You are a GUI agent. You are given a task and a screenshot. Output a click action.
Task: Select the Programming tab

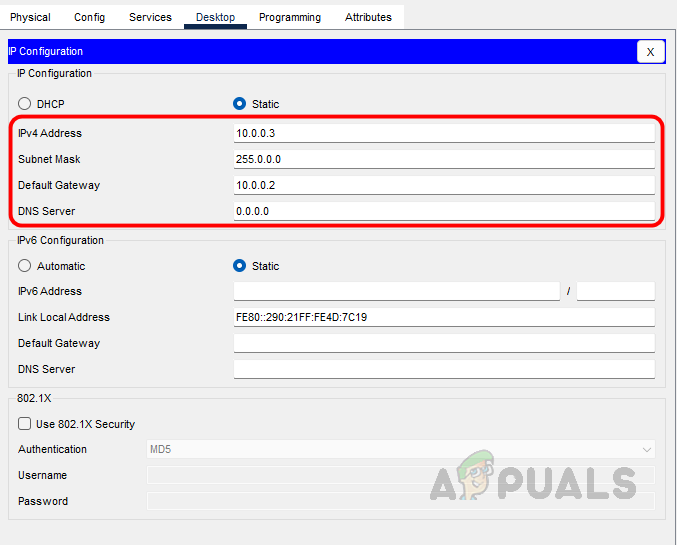290,17
